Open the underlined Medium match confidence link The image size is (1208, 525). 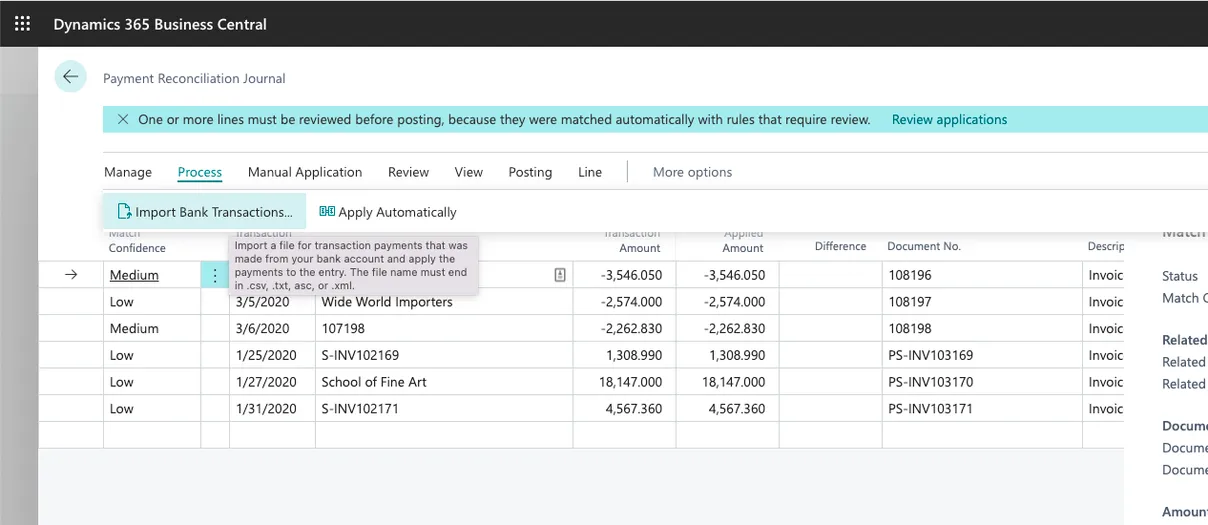click(134, 275)
